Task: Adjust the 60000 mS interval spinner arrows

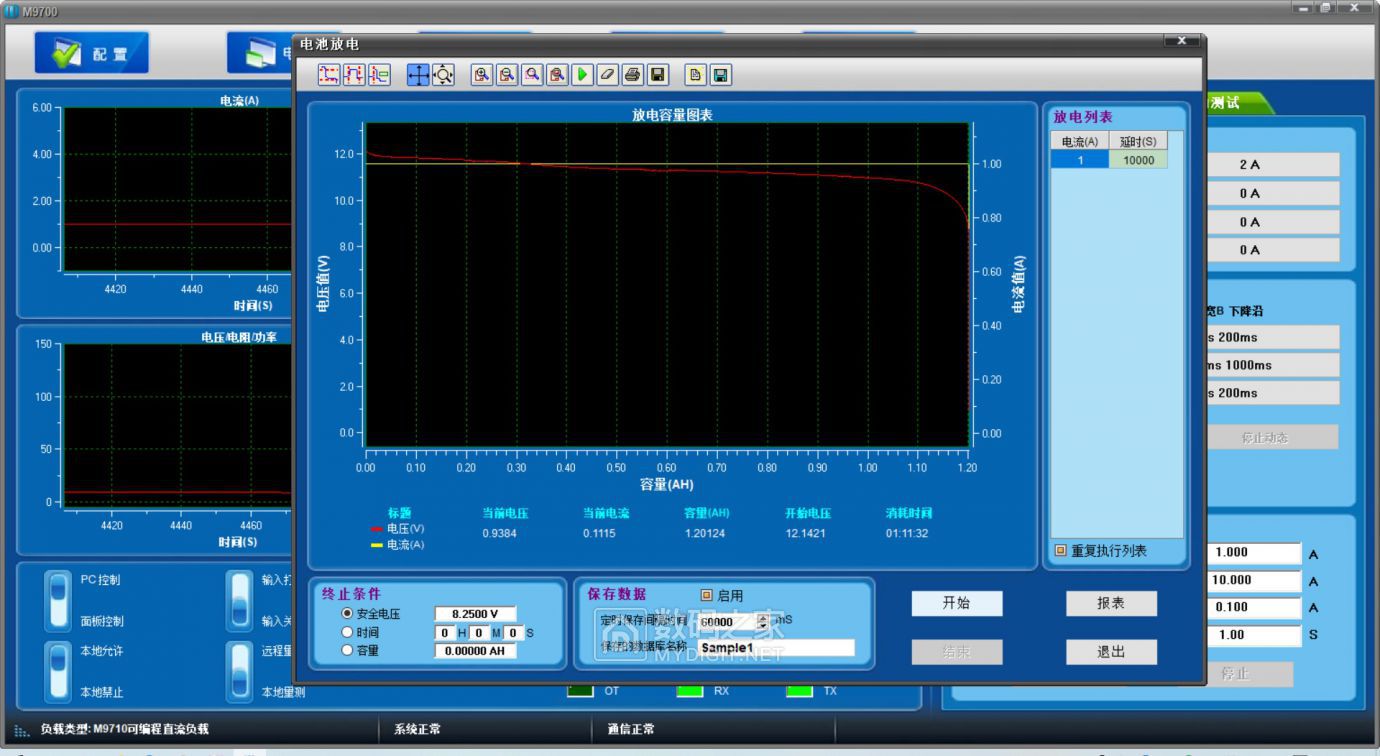Action: coord(764,621)
